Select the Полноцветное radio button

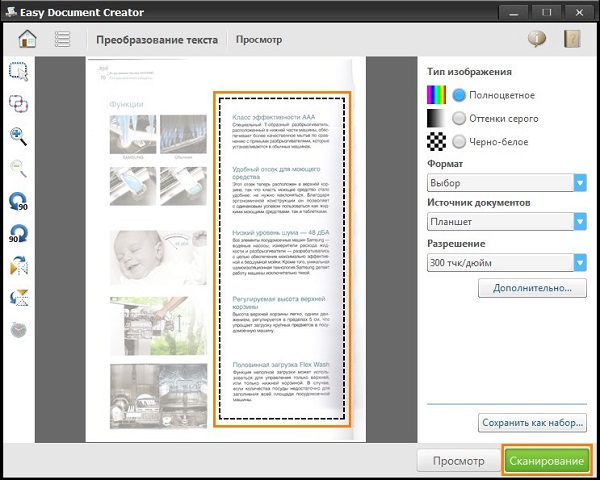459,95
